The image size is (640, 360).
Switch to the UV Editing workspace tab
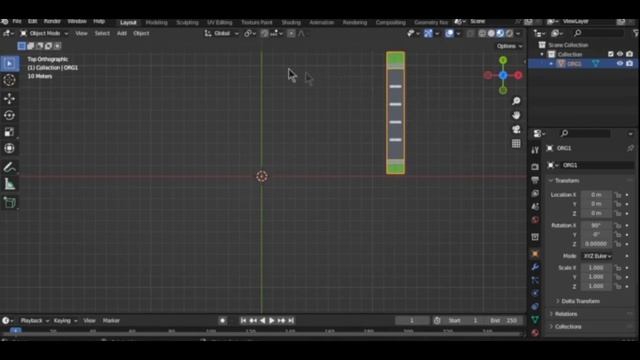pyautogui.click(x=219, y=22)
